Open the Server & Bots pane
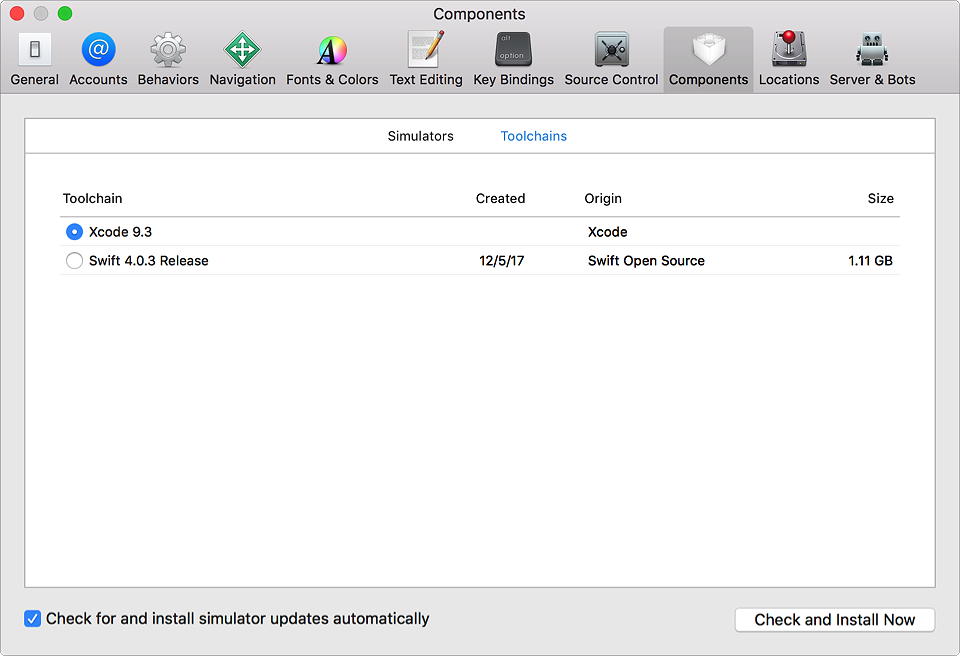960x656 pixels. 872,59
